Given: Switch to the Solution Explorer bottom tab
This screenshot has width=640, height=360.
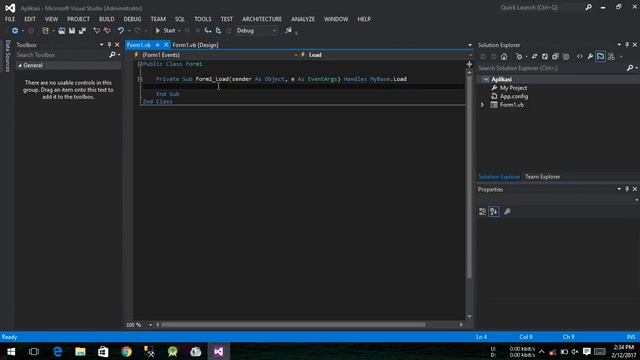Looking at the screenshot, I should click(499, 177).
